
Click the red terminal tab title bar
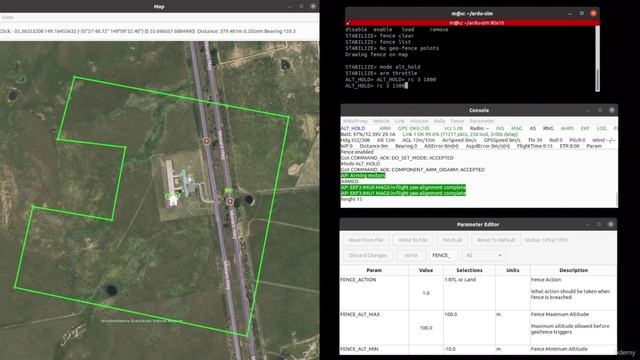473,23
